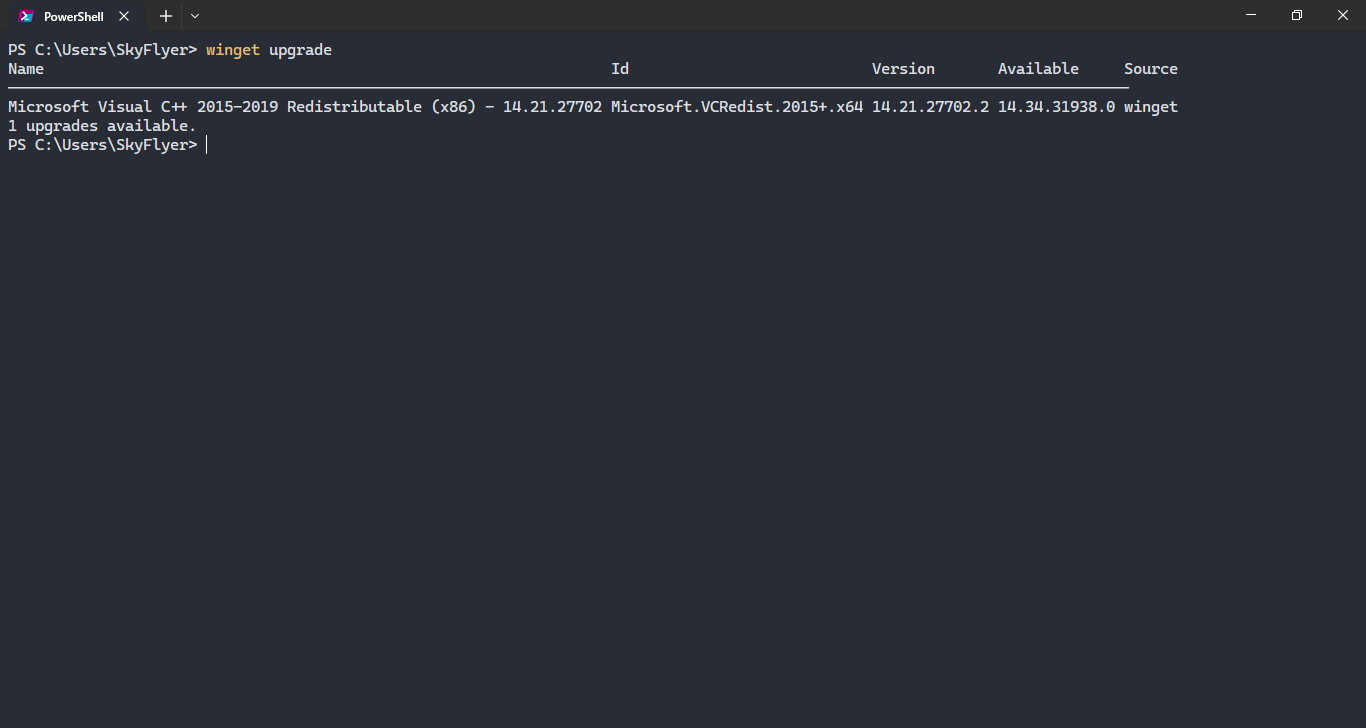This screenshot has width=1366, height=728.
Task: Click the Source column header
Action: [1151, 68]
